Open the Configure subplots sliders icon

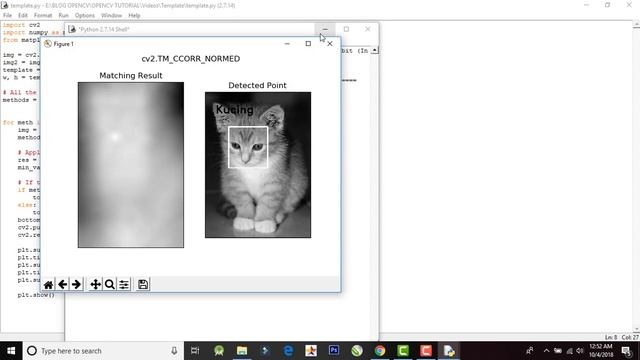pos(124,284)
